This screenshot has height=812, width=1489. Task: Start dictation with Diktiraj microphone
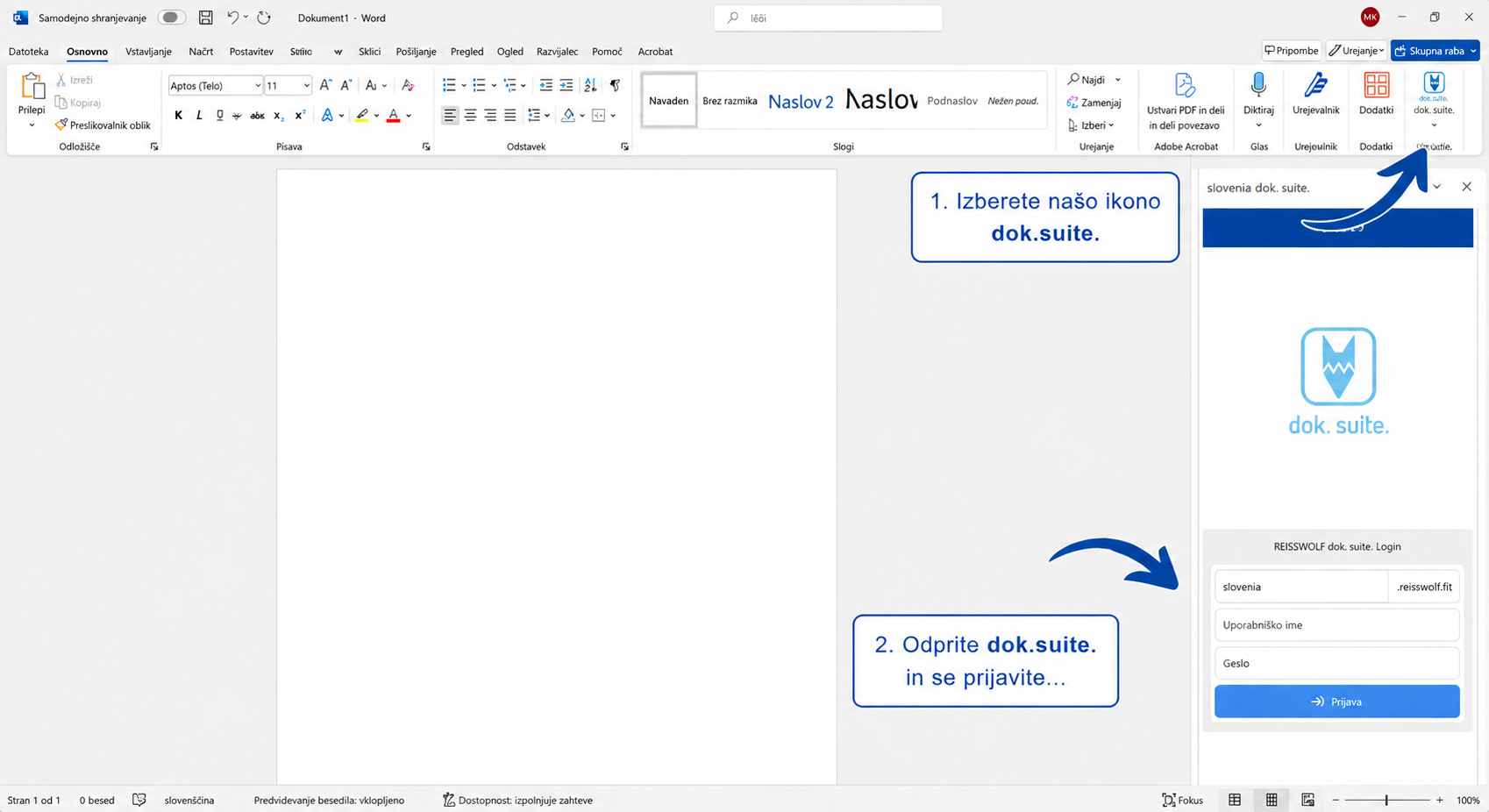1258,93
